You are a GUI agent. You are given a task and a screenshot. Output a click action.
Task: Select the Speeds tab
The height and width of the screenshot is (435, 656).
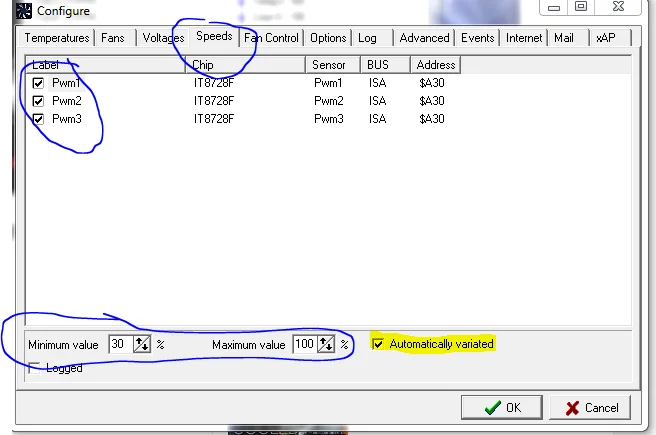coord(214,36)
